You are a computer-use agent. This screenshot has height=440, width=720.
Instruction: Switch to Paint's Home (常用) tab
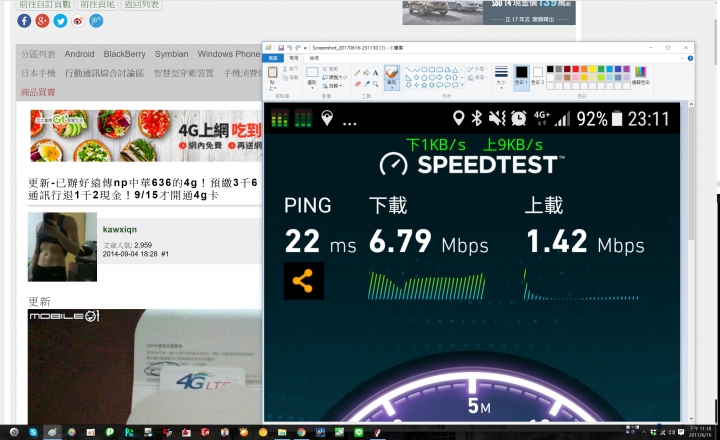294,58
